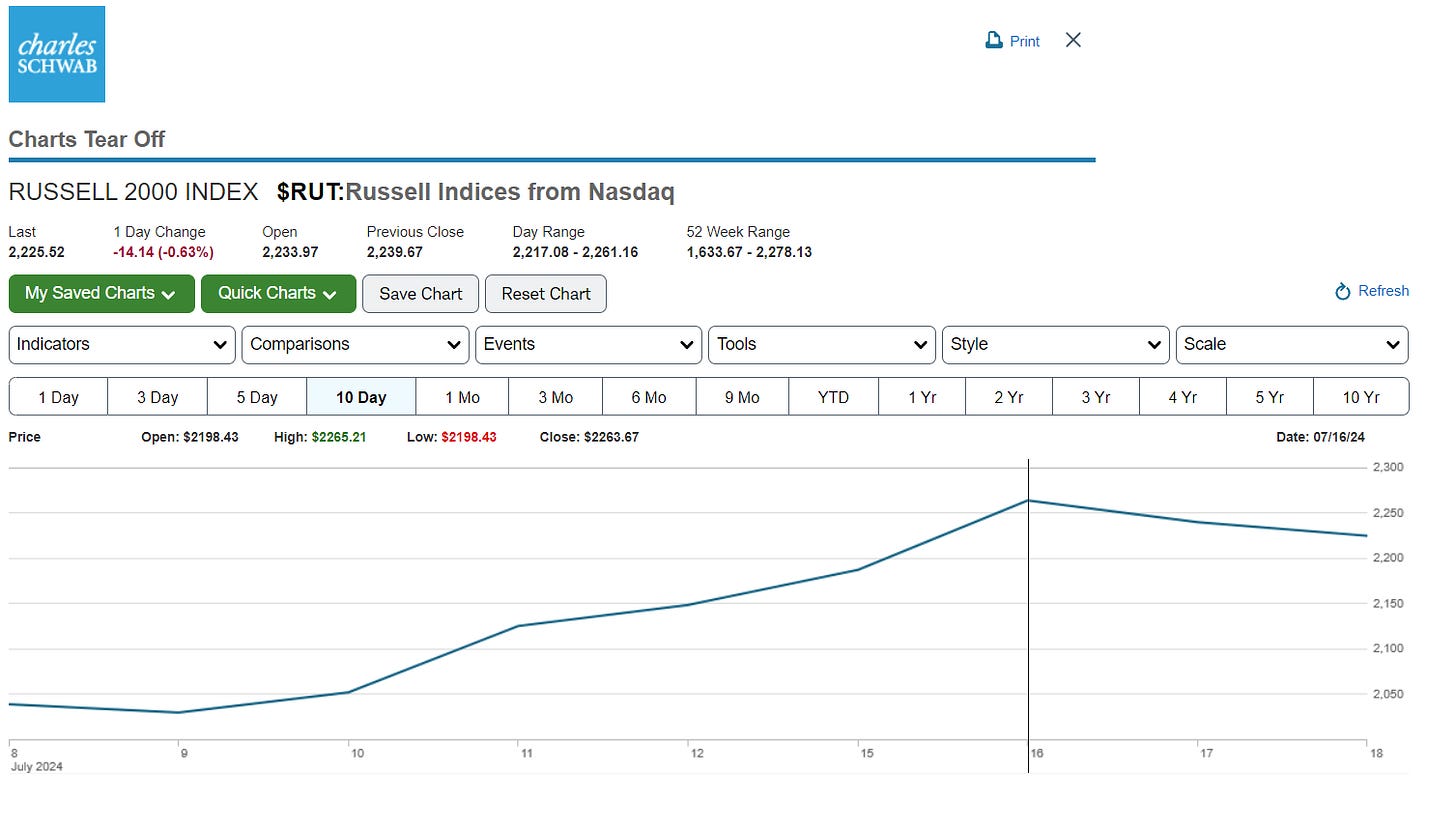This screenshot has width=1456, height=833.
Task: Select the 3 Day timeframe tab
Action: point(157,397)
